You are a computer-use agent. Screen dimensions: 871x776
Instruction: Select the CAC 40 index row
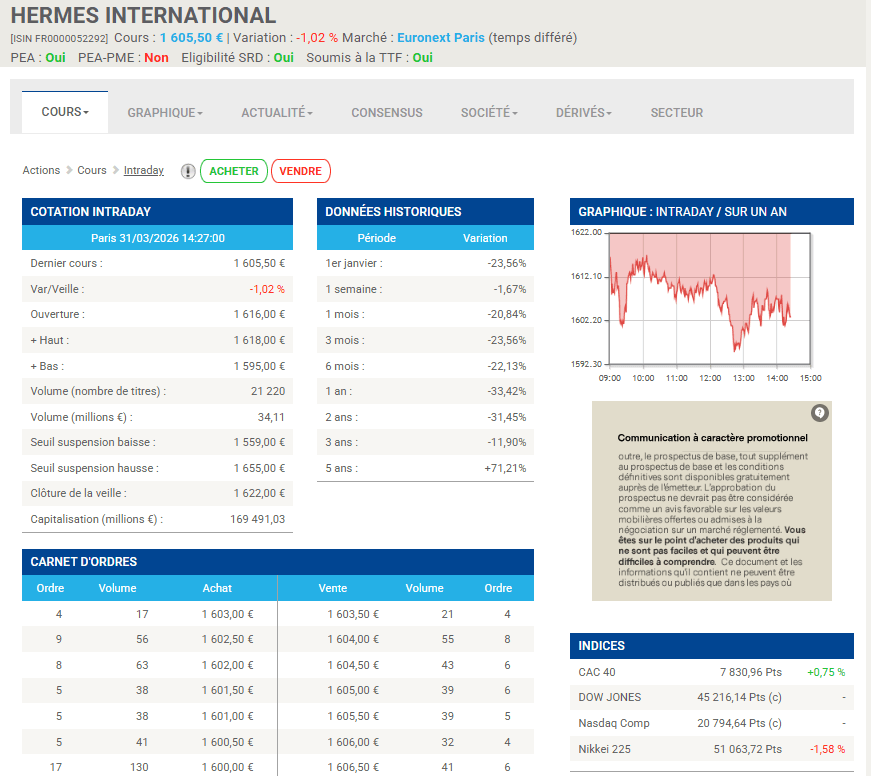(712, 672)
